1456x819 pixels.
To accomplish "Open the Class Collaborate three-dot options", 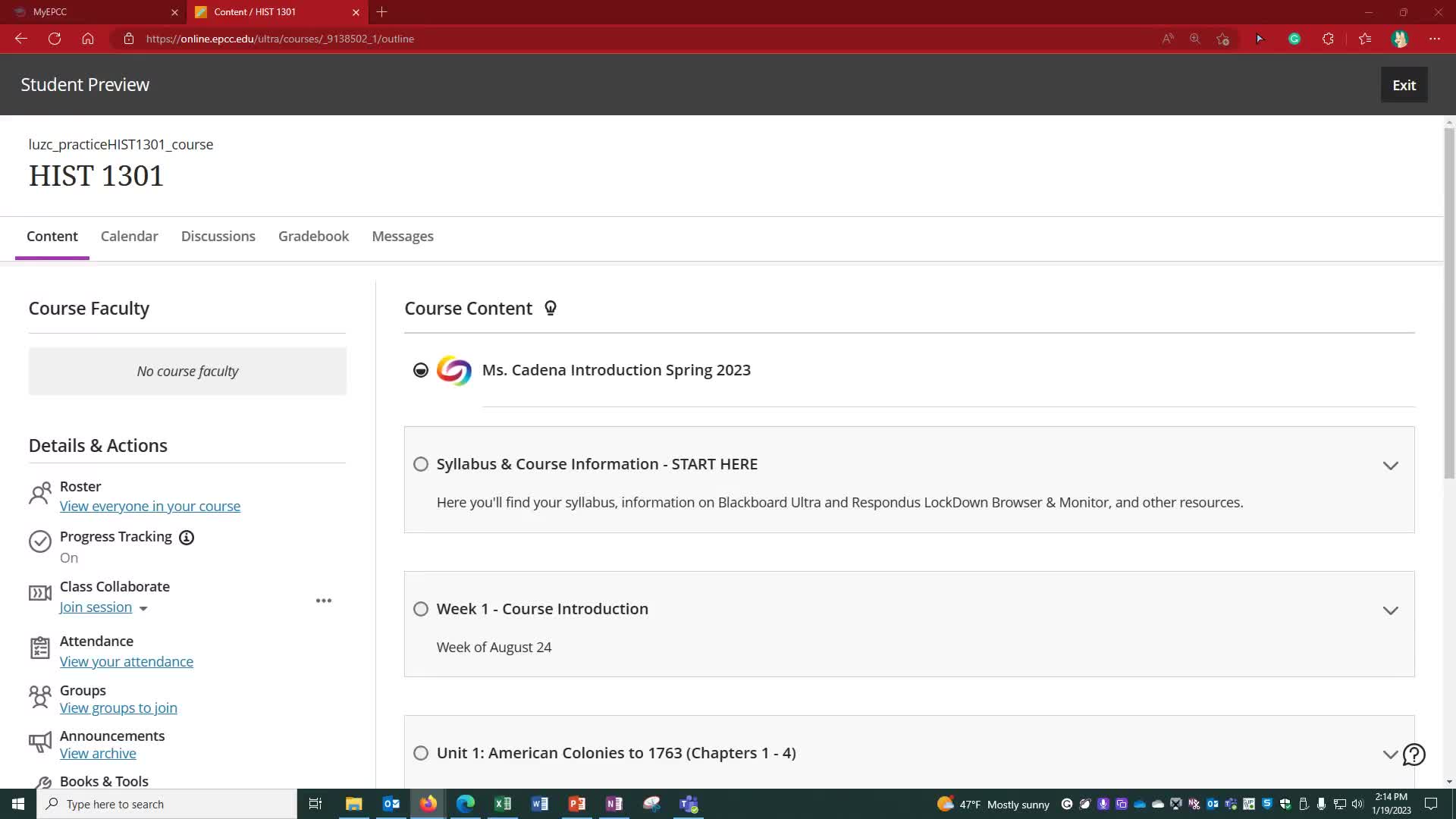I will tap(324, 601).
